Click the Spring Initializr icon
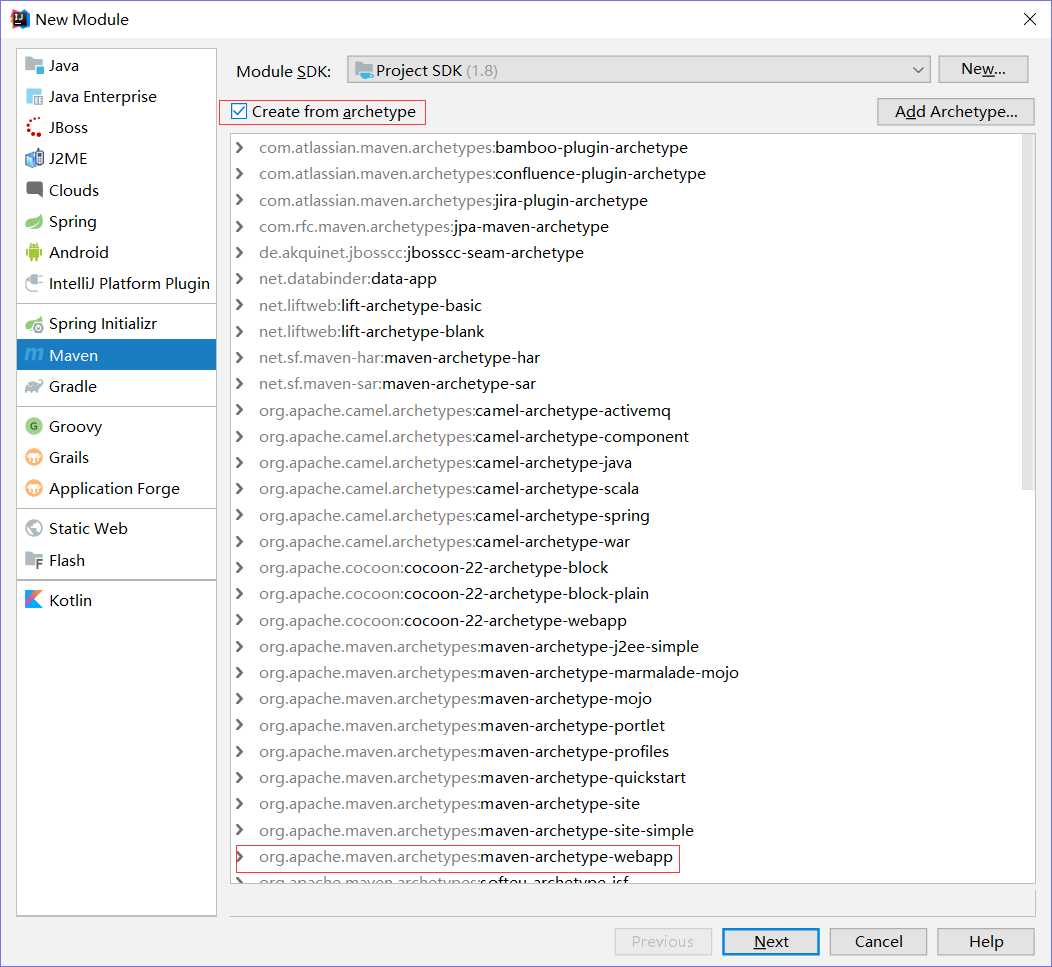 pos(34,325)
